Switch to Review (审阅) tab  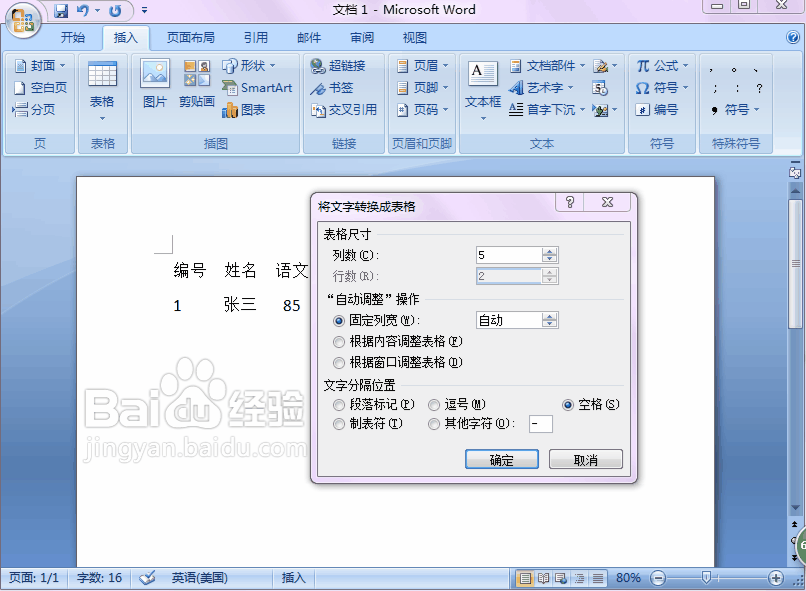362,38
